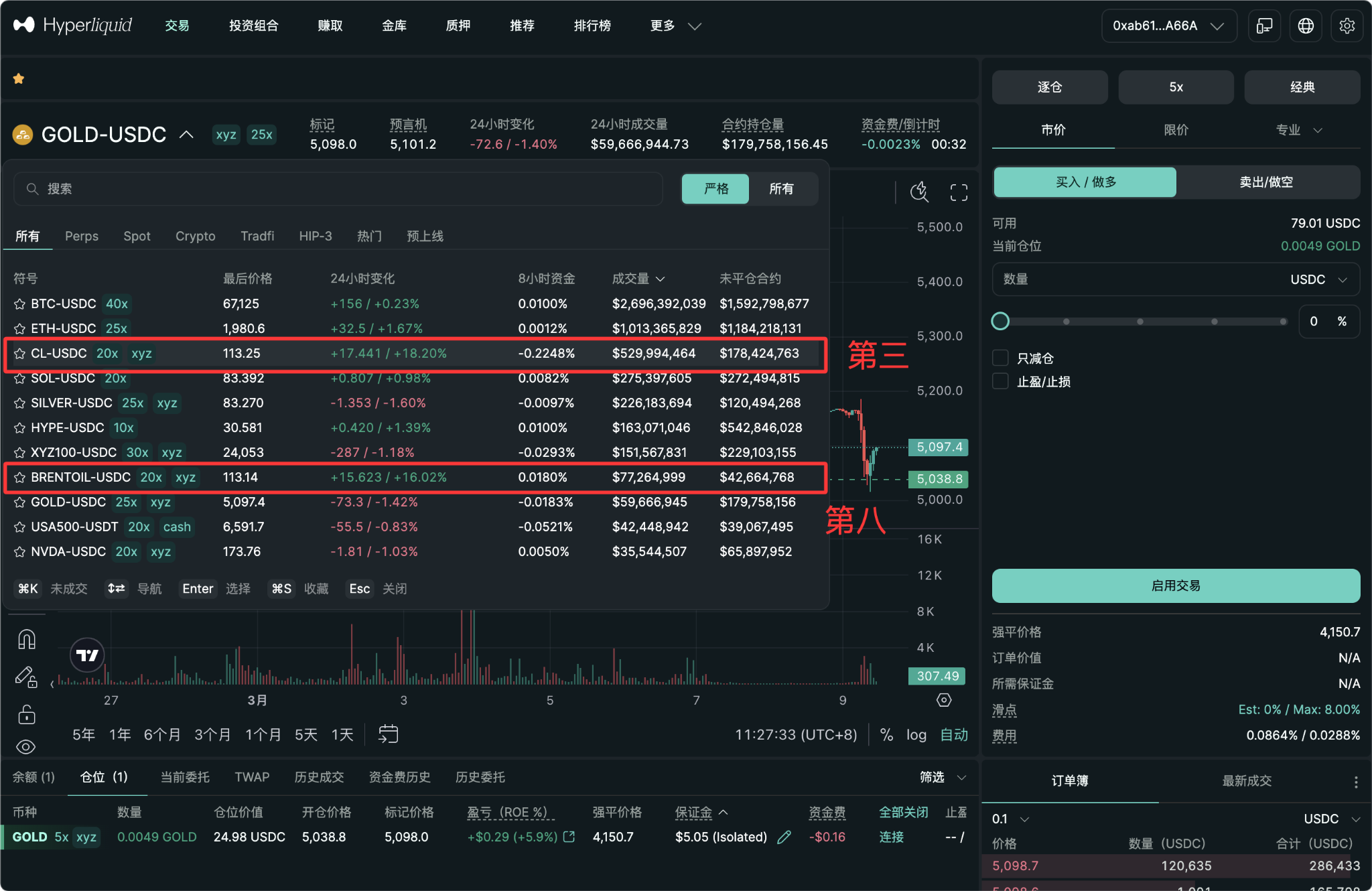1372x891 pixels.
Task: Switch to the Perps market tab
Action: pos(81,236)
